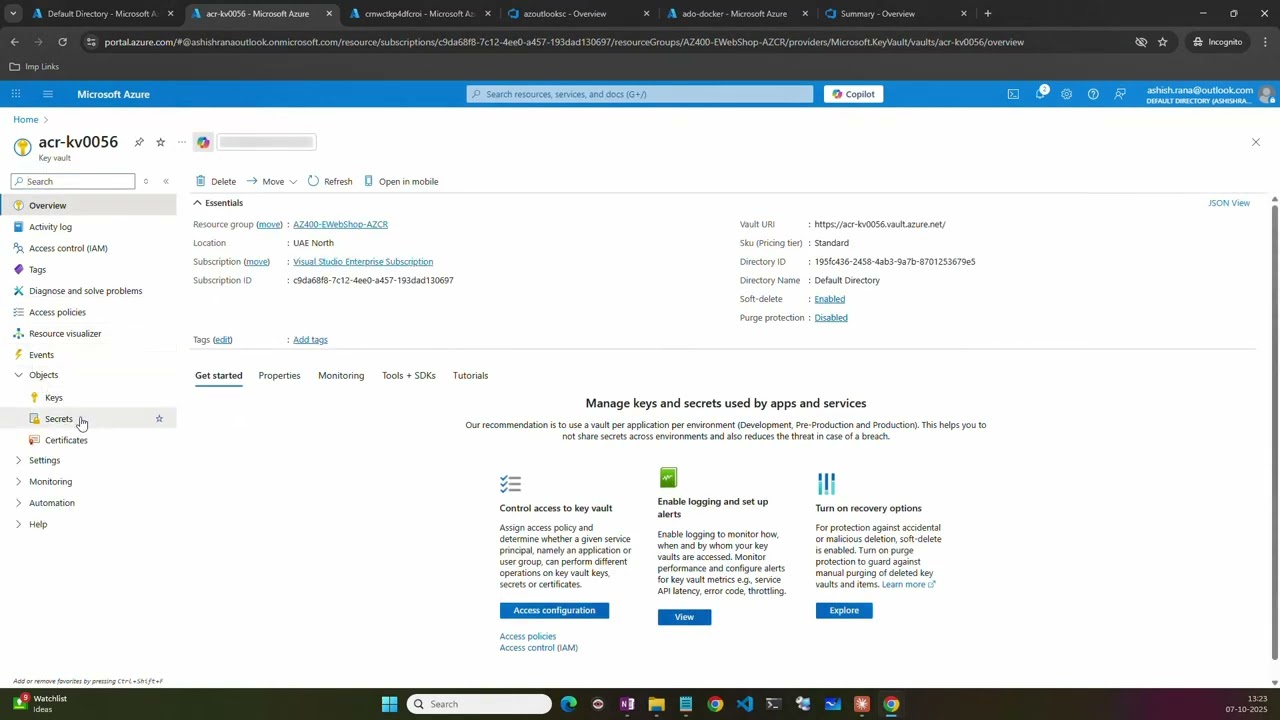Favorite the Secrets menu item star
Image resolution: width=1280 pixels, height=720 pixels.
pyautogui.click(x=159, y=418)
